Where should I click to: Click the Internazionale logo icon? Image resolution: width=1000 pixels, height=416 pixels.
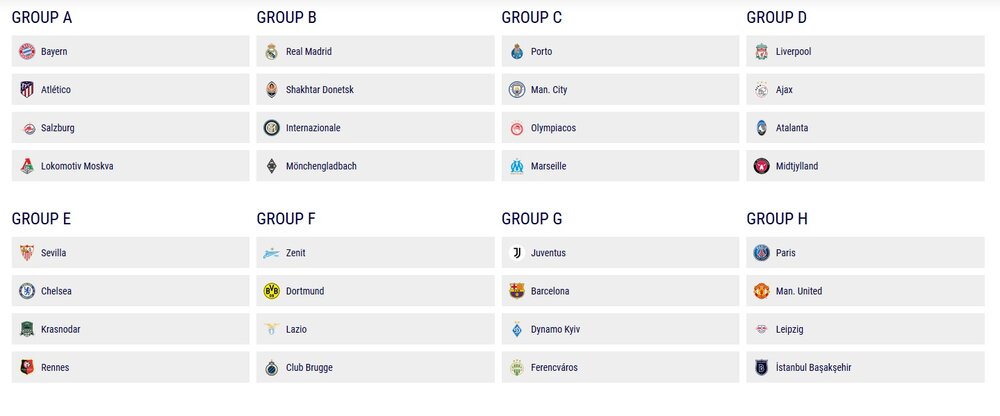coord(272,128)
